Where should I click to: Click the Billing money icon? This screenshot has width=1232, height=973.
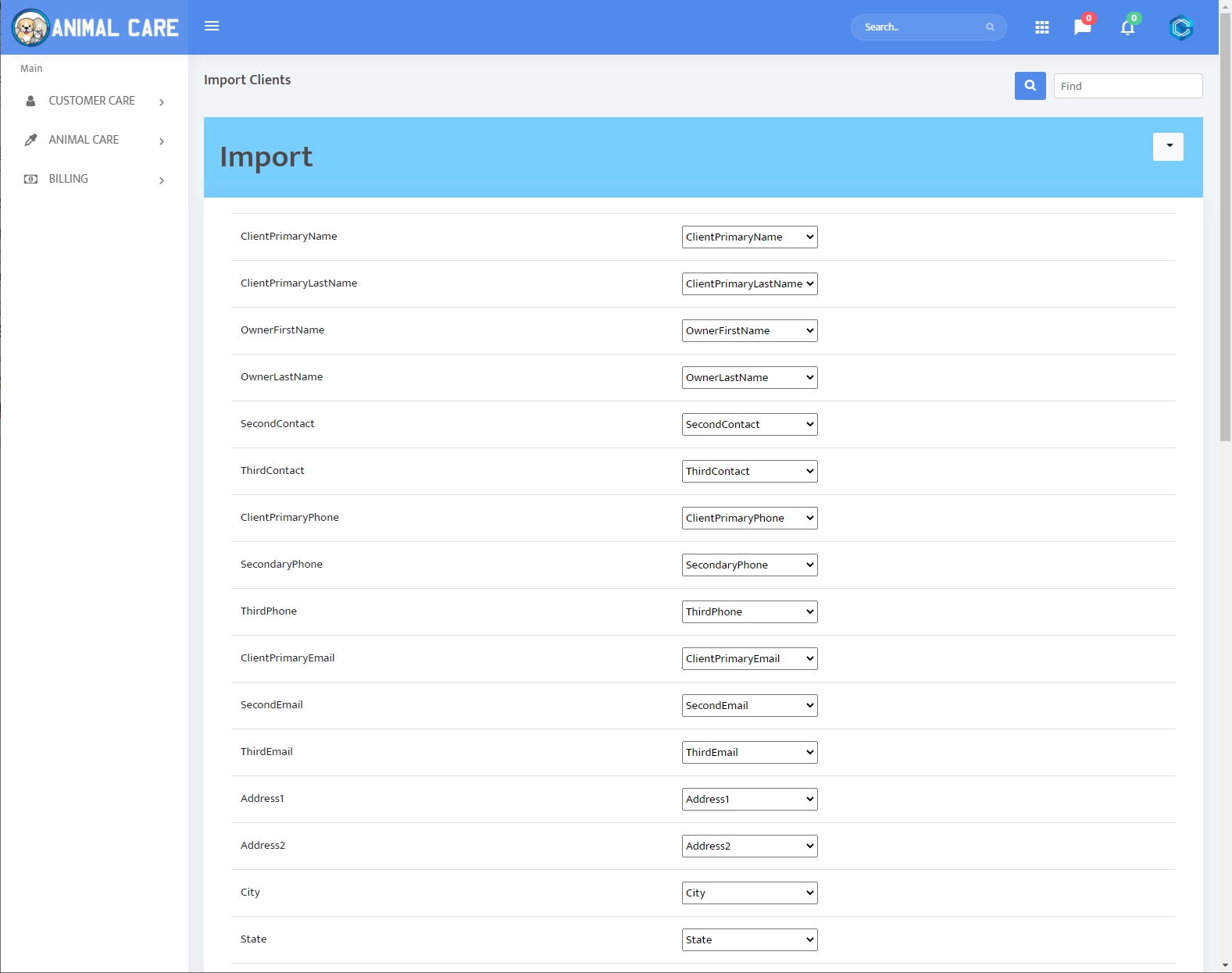[x=30, y=179]
